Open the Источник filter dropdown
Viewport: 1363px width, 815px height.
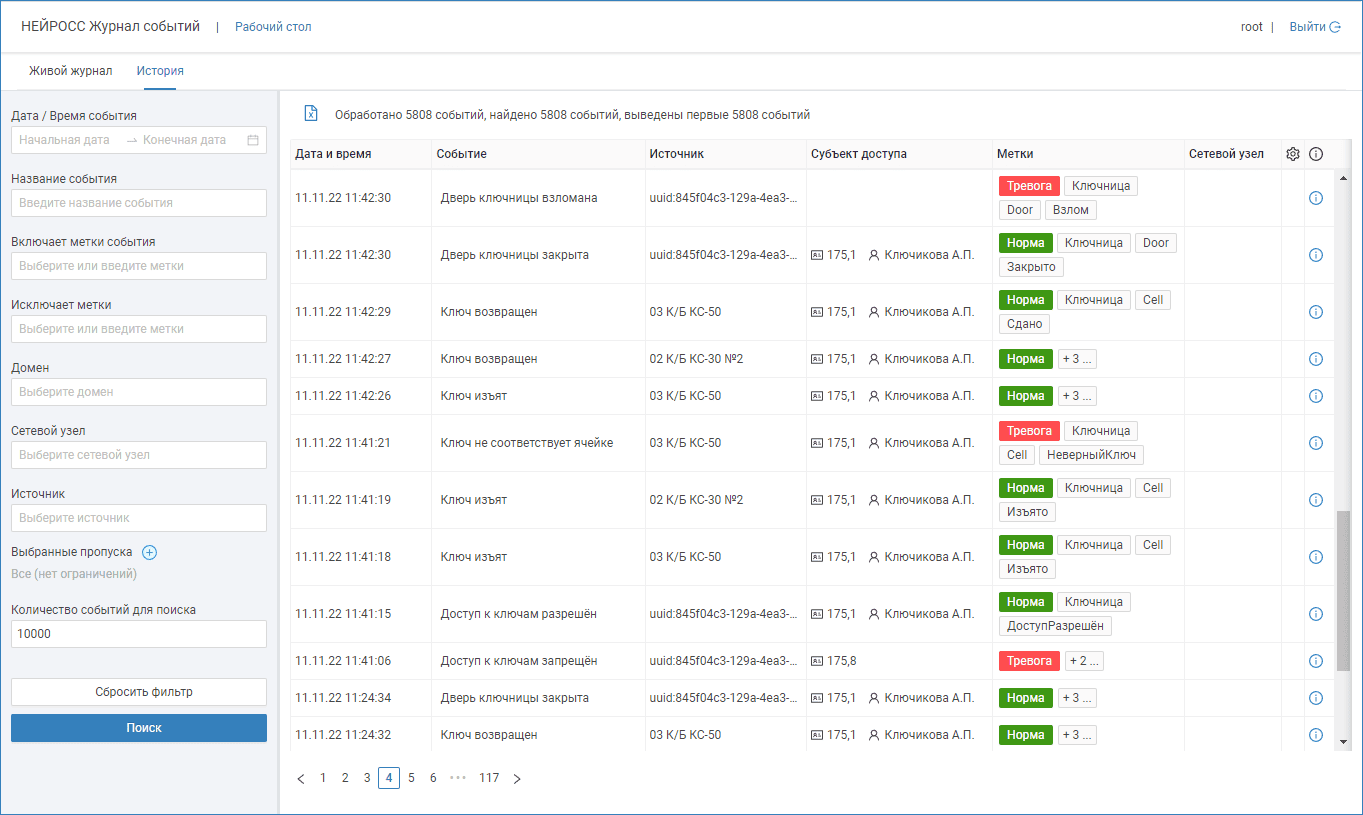(x=139, y=518)
